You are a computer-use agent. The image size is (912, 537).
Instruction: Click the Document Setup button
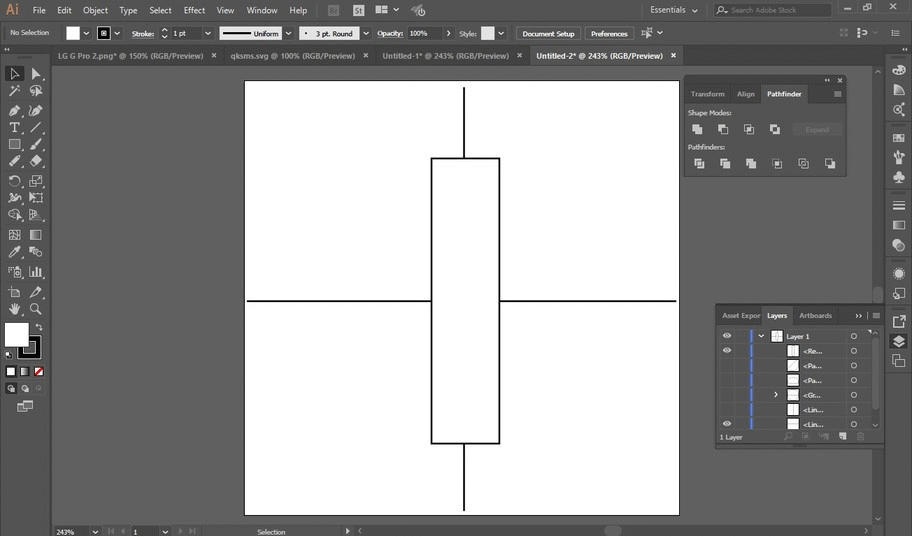click(x=548, y=33)
